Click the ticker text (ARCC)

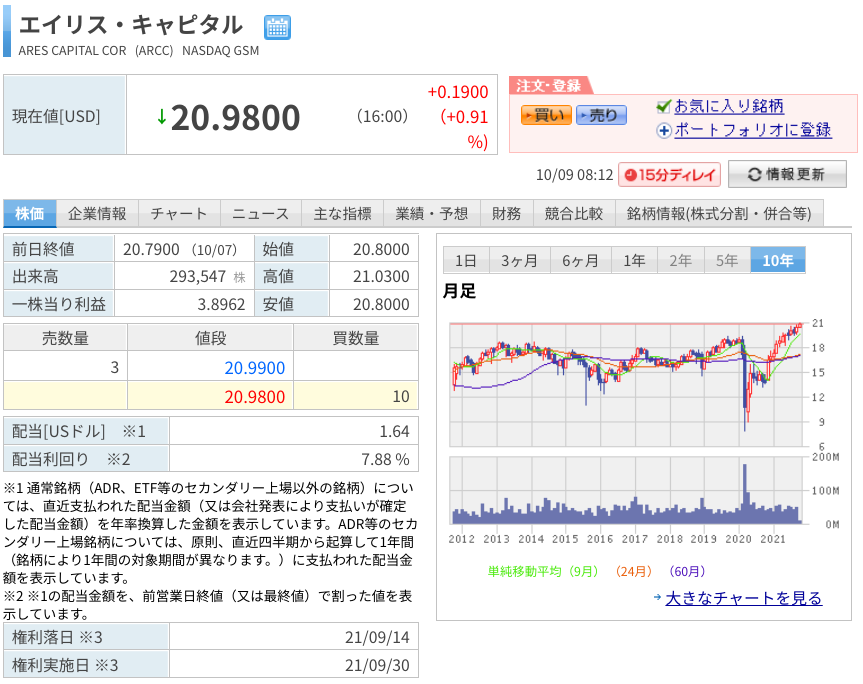(x=154, y=51)
